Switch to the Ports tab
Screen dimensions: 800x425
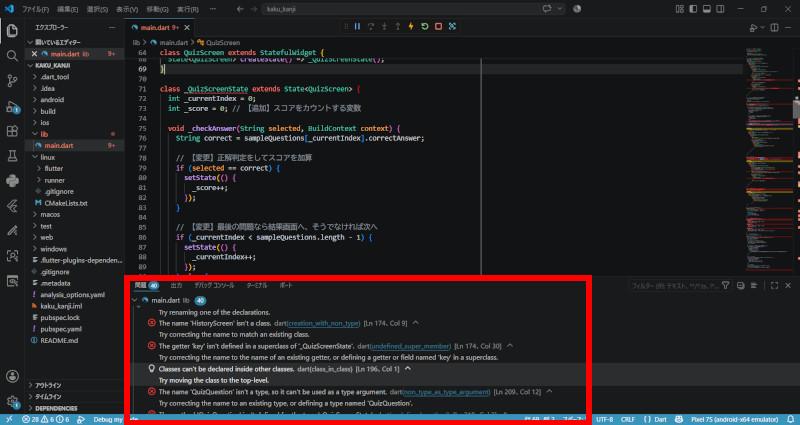[286, 286]
